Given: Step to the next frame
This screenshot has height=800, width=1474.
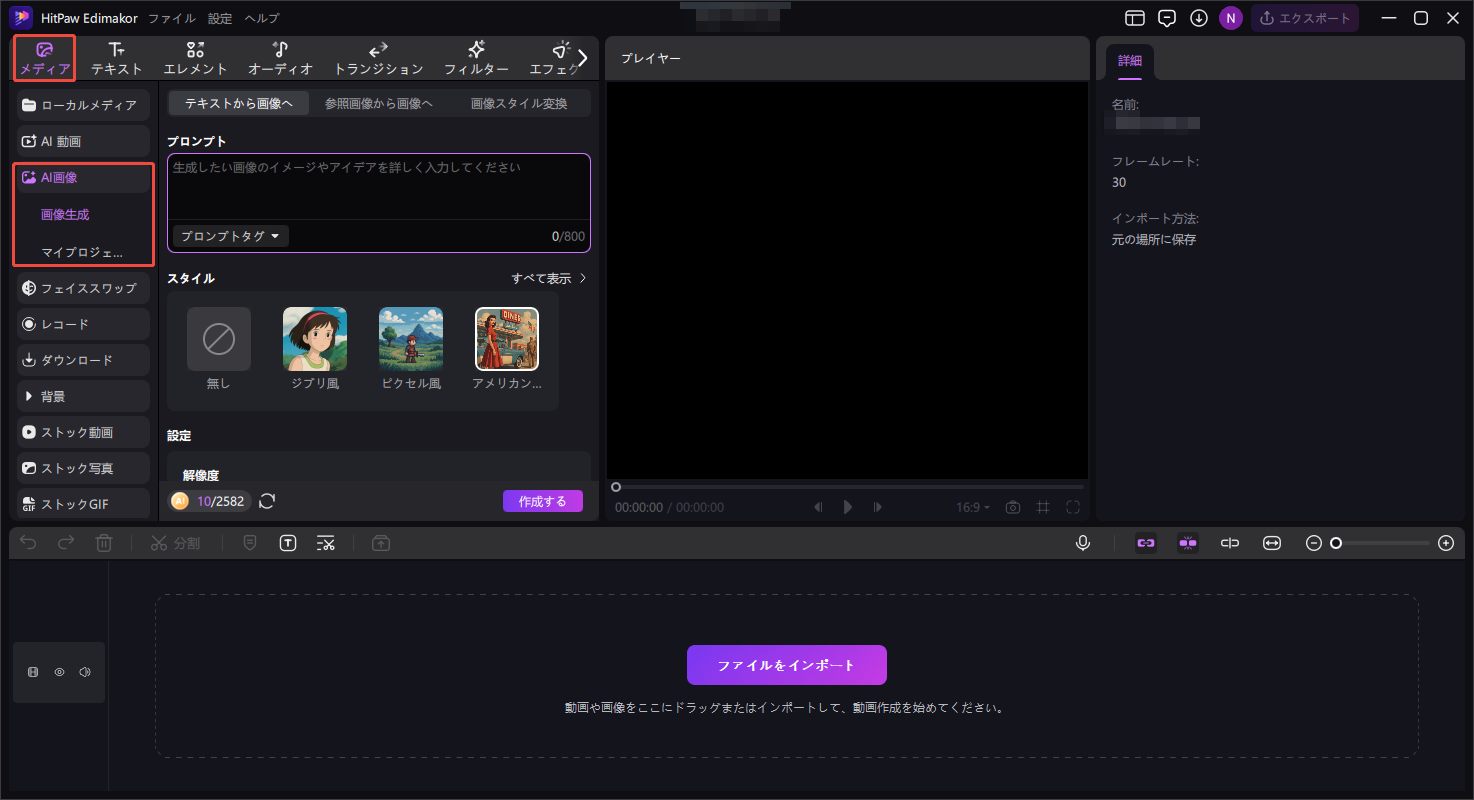Looking at the screenshot, I should tap(878, 507).
